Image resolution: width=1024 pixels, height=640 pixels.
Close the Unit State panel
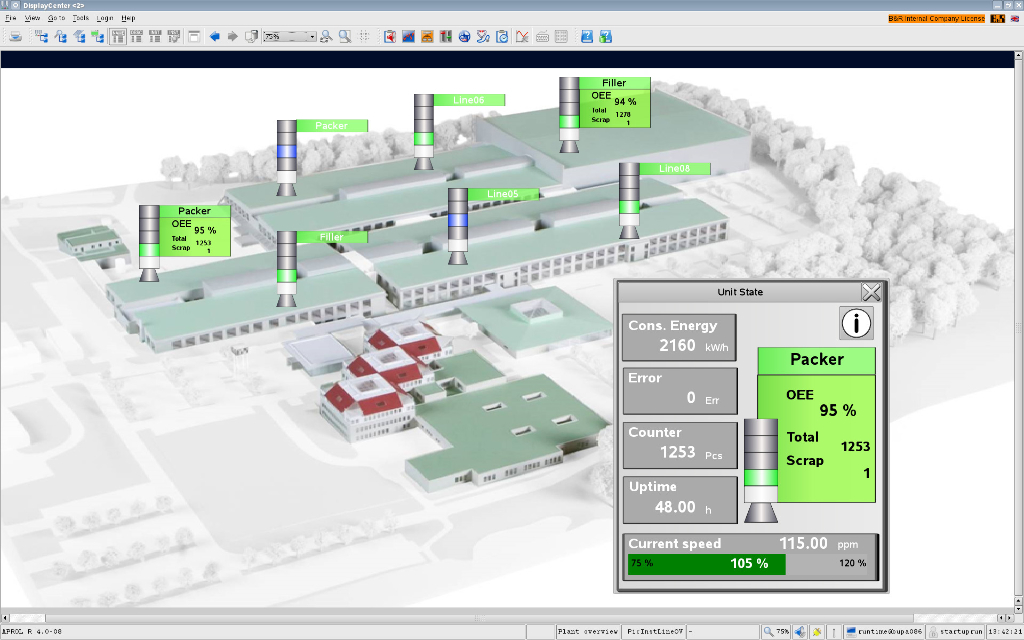coord(871,292)
